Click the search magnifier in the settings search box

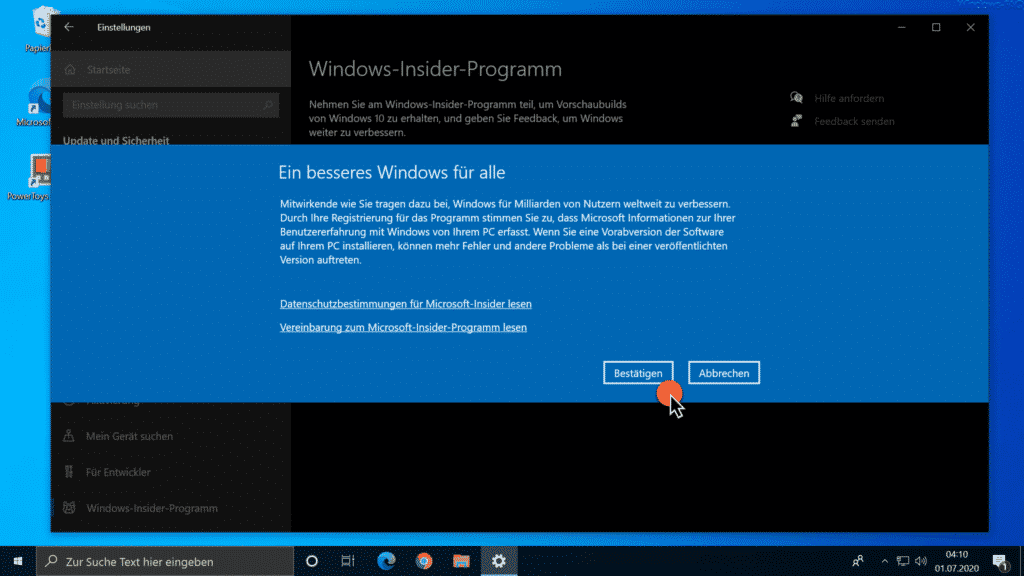(268, 104)
